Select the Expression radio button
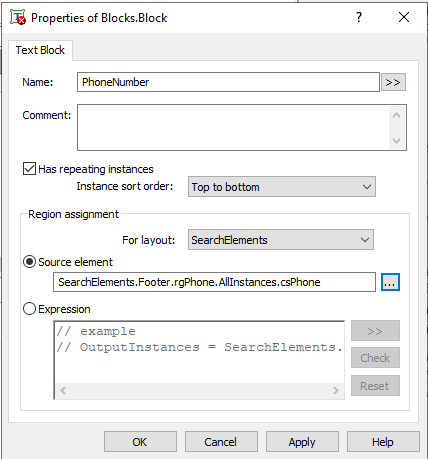 (29, 309)
